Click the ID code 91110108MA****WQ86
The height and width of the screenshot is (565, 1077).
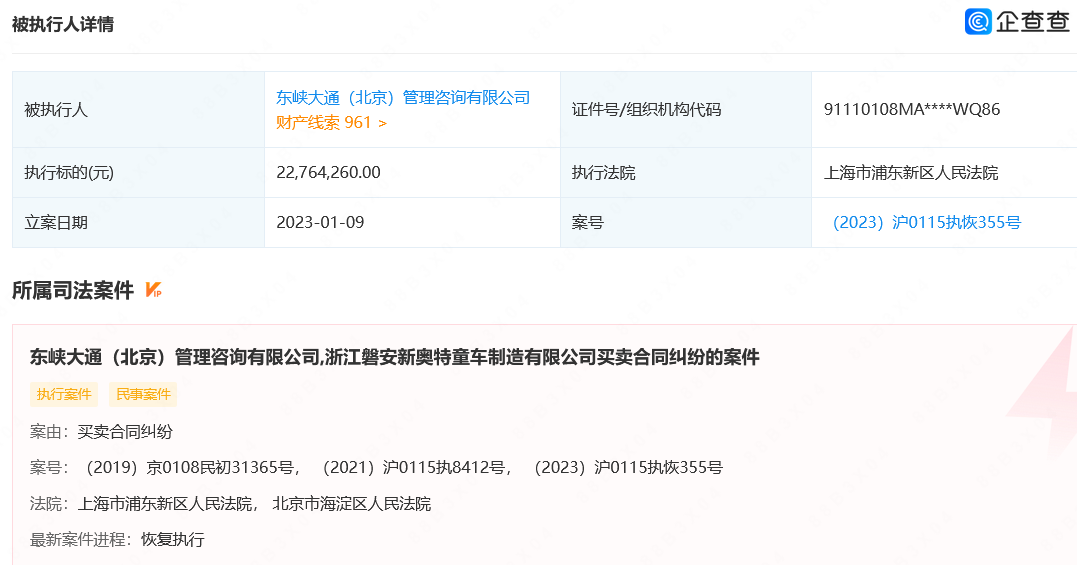911,109
